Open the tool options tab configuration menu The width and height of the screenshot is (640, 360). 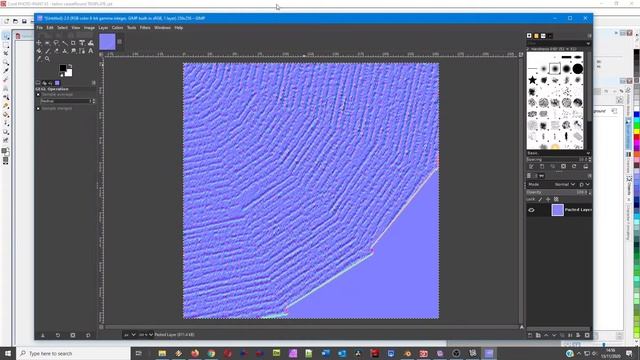point(93,83)
